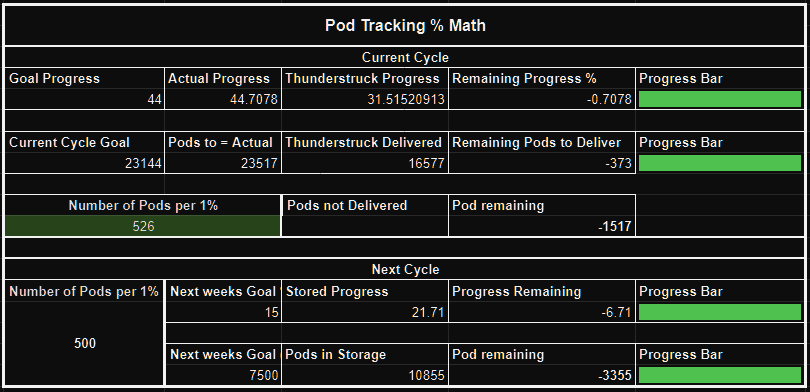The height and width of the screenshot is (392, 810).
Task: Select the Remaining Progress % value -0.7078
Action: point(542,99)
